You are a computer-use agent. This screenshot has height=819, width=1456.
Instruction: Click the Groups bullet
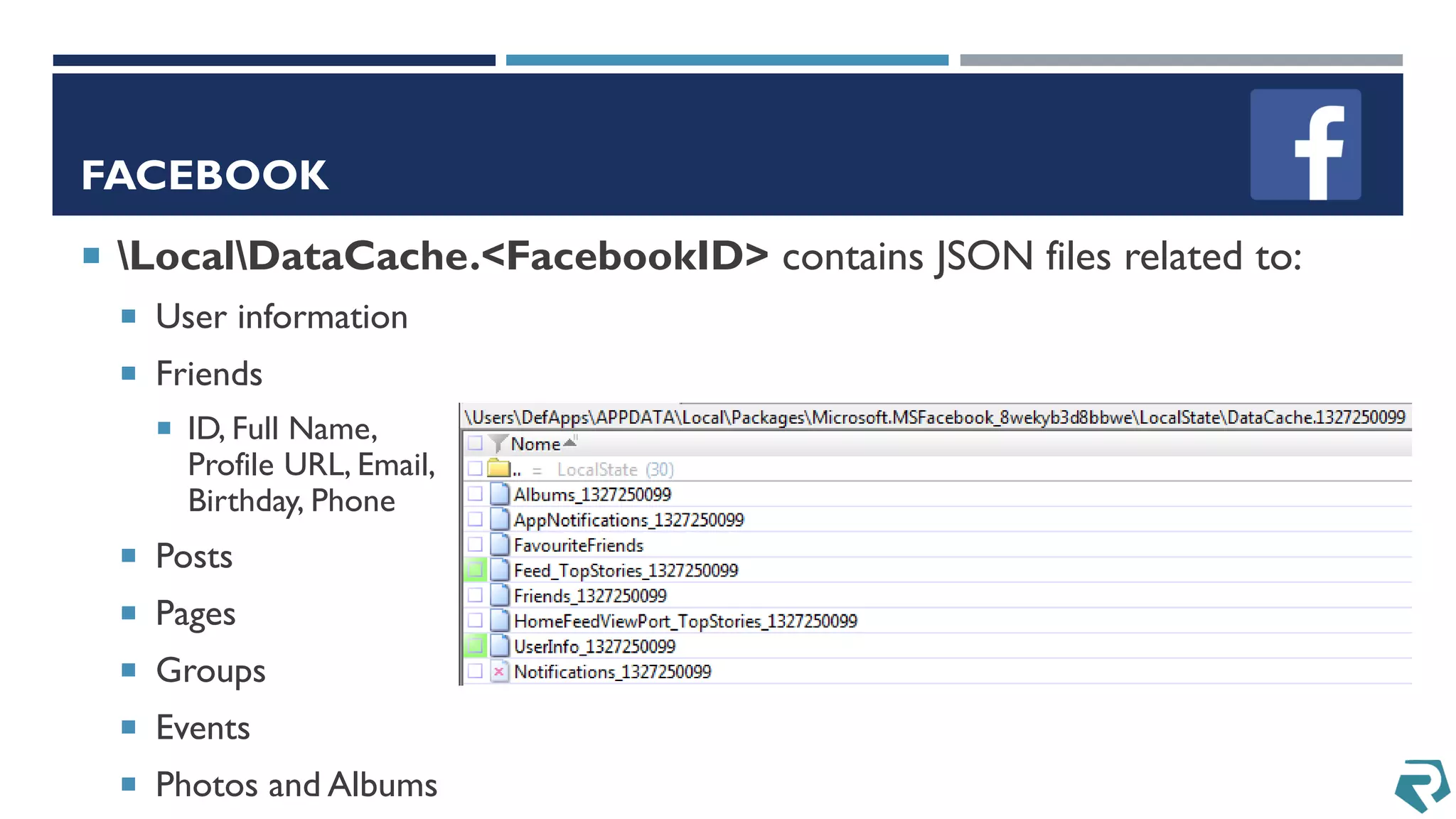(210, 671)
